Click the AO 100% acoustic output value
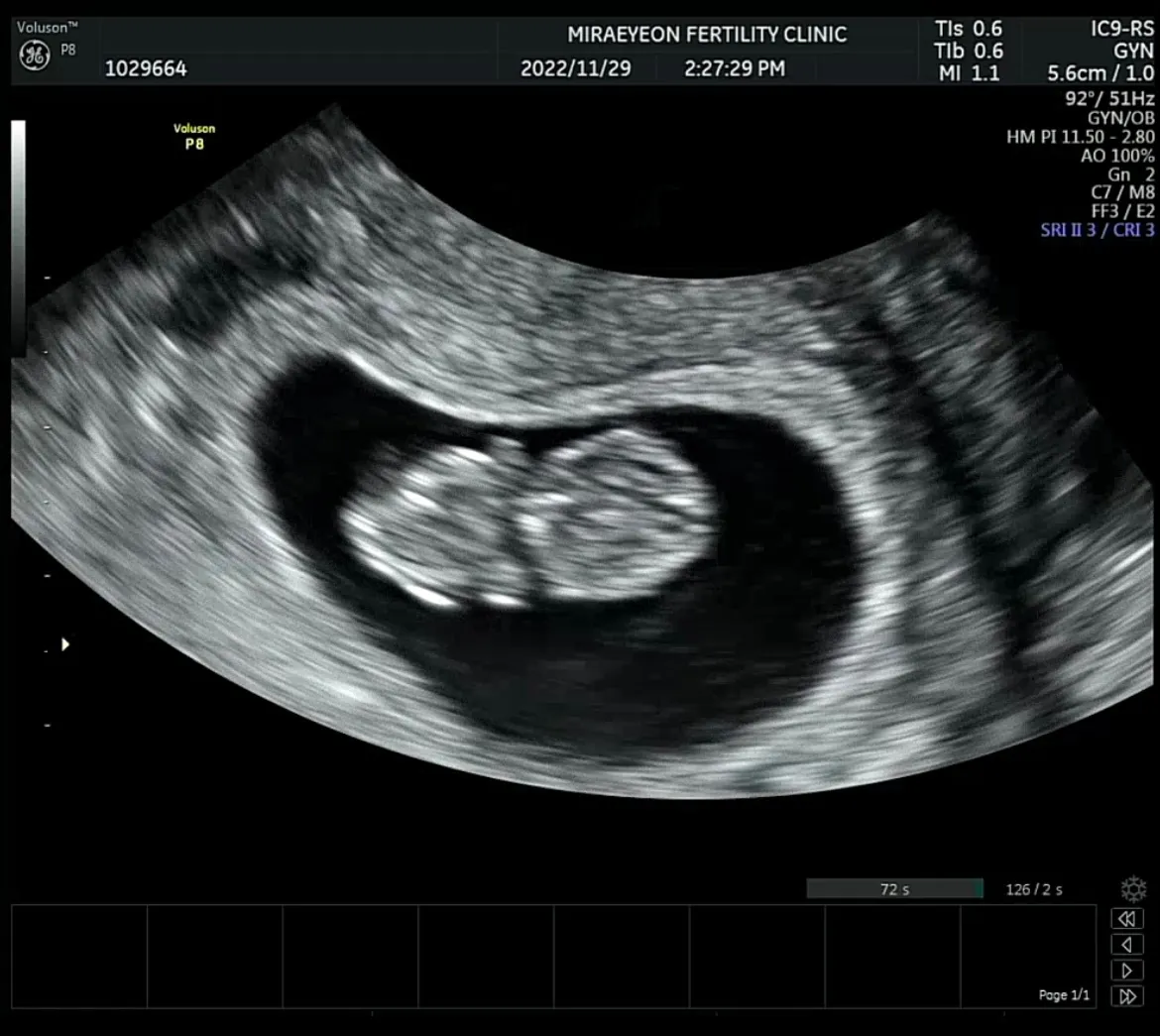Screen dimensions: 1160x1036 1117,156
